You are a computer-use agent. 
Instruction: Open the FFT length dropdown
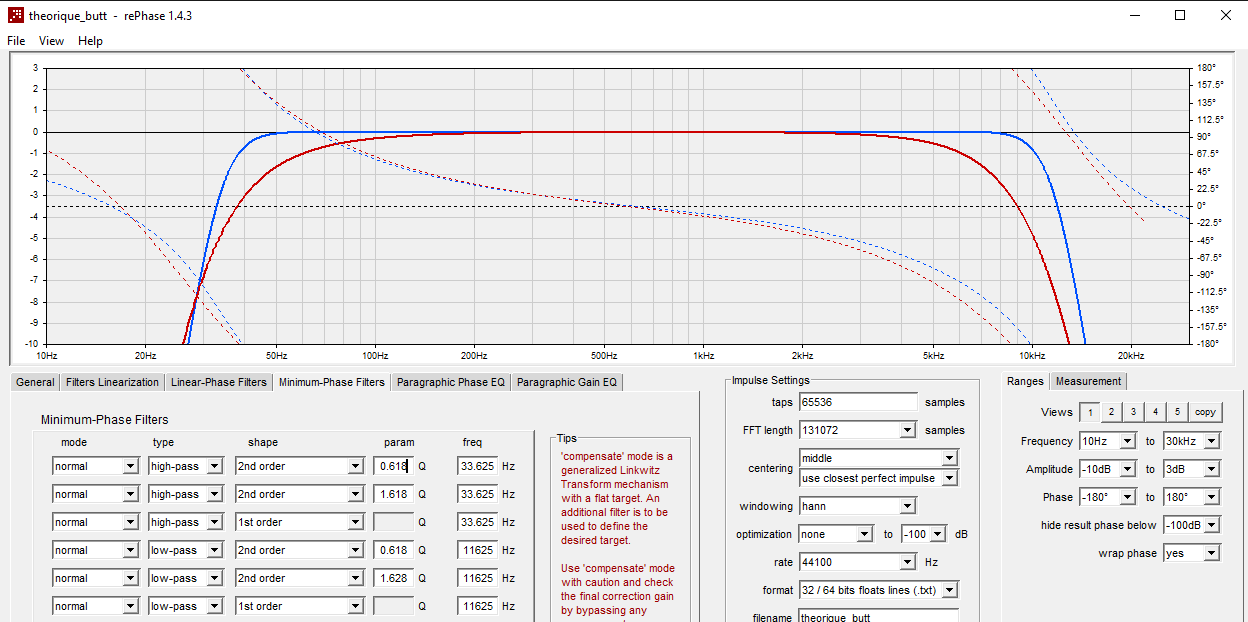pos(858,430)
